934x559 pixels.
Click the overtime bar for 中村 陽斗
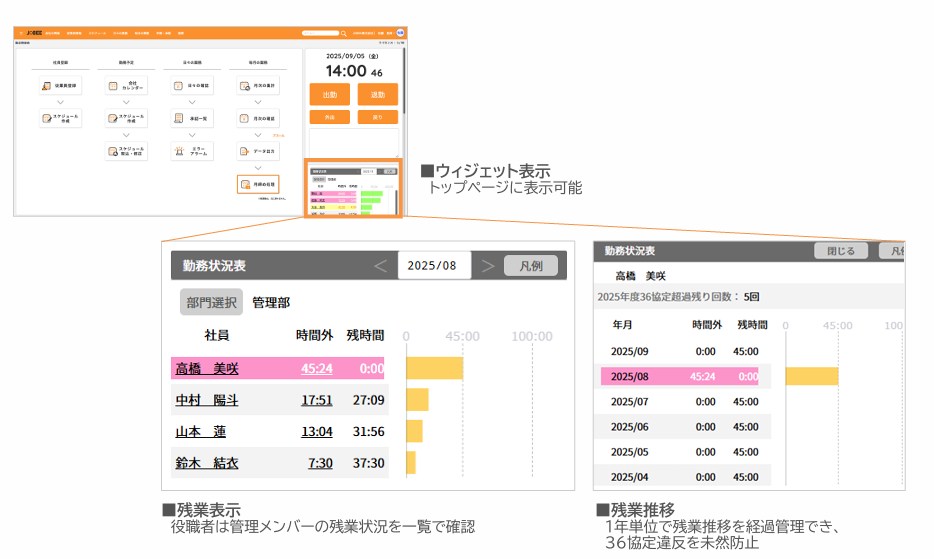(x=418, y=400)
